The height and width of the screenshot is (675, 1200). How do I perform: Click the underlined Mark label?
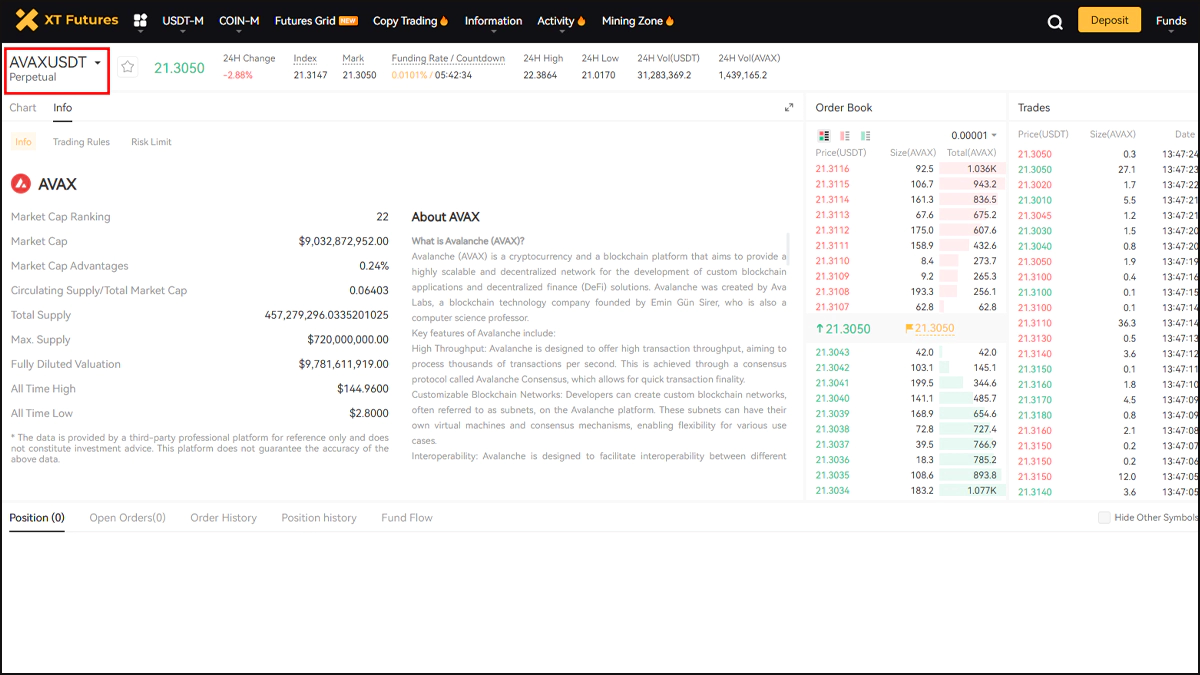353,59
